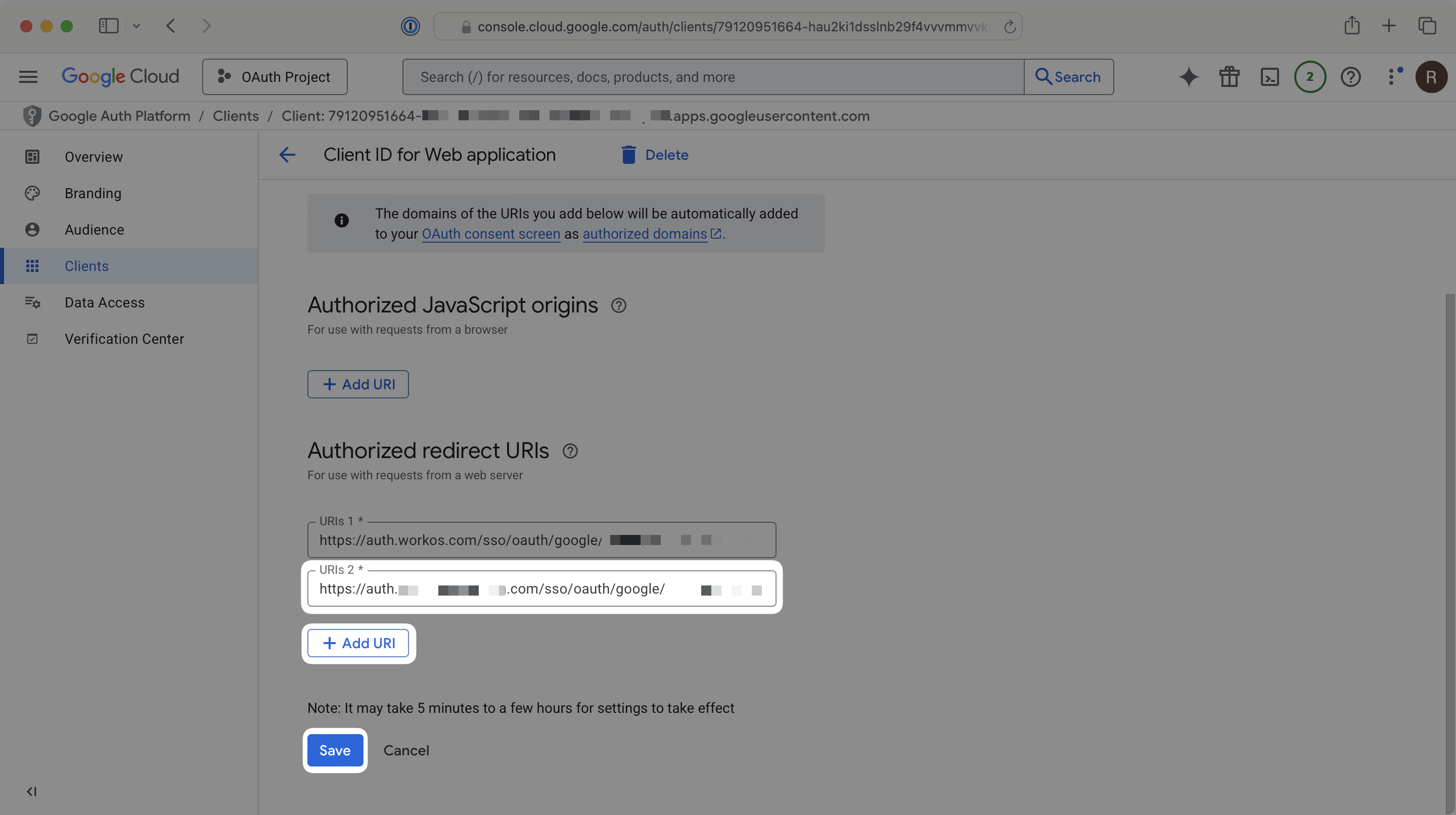Expand the browser tab chevron dropdown
The width and height of the screenshot is (1456, 815).
coord(136,26)
